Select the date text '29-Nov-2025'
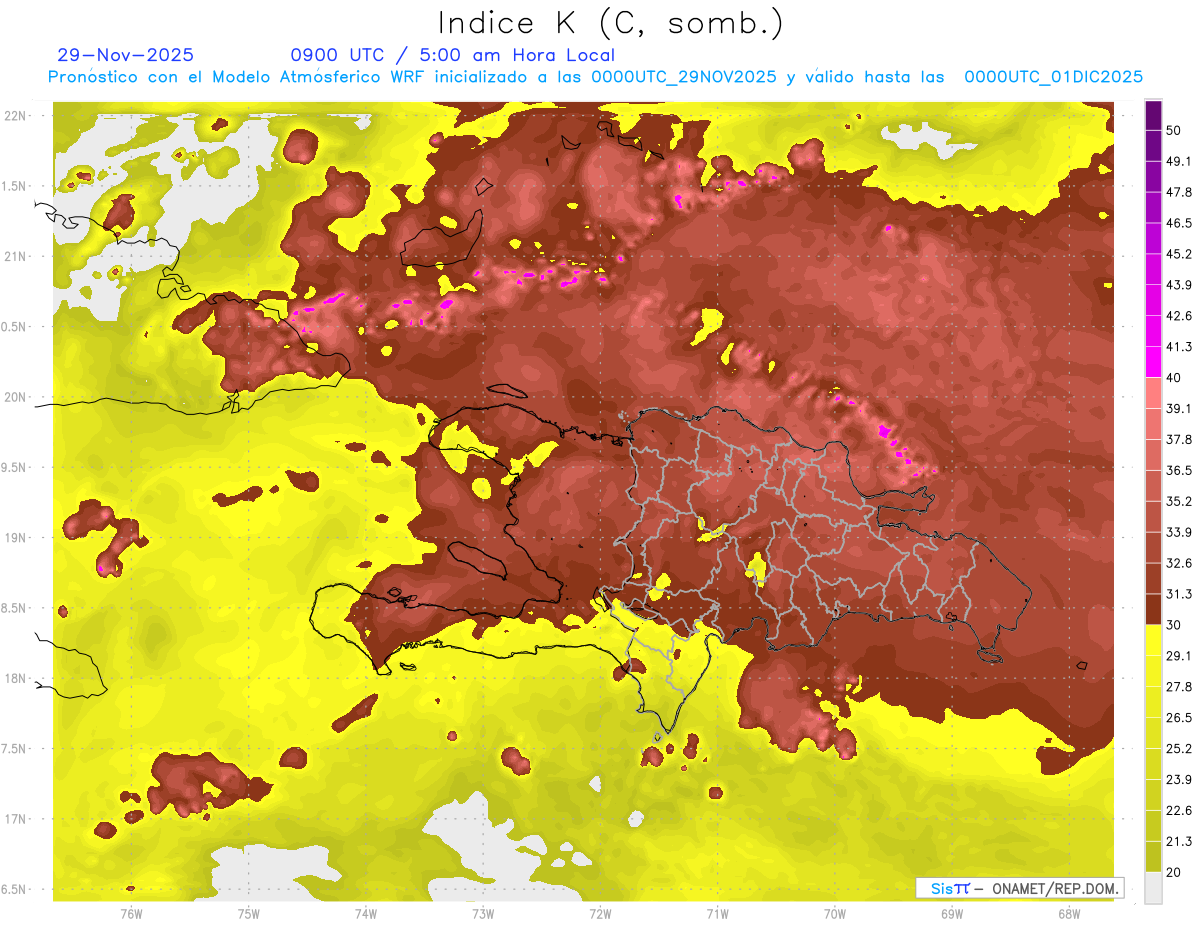The height and width of the screenshot is (927, 1200). coord(126,55)
